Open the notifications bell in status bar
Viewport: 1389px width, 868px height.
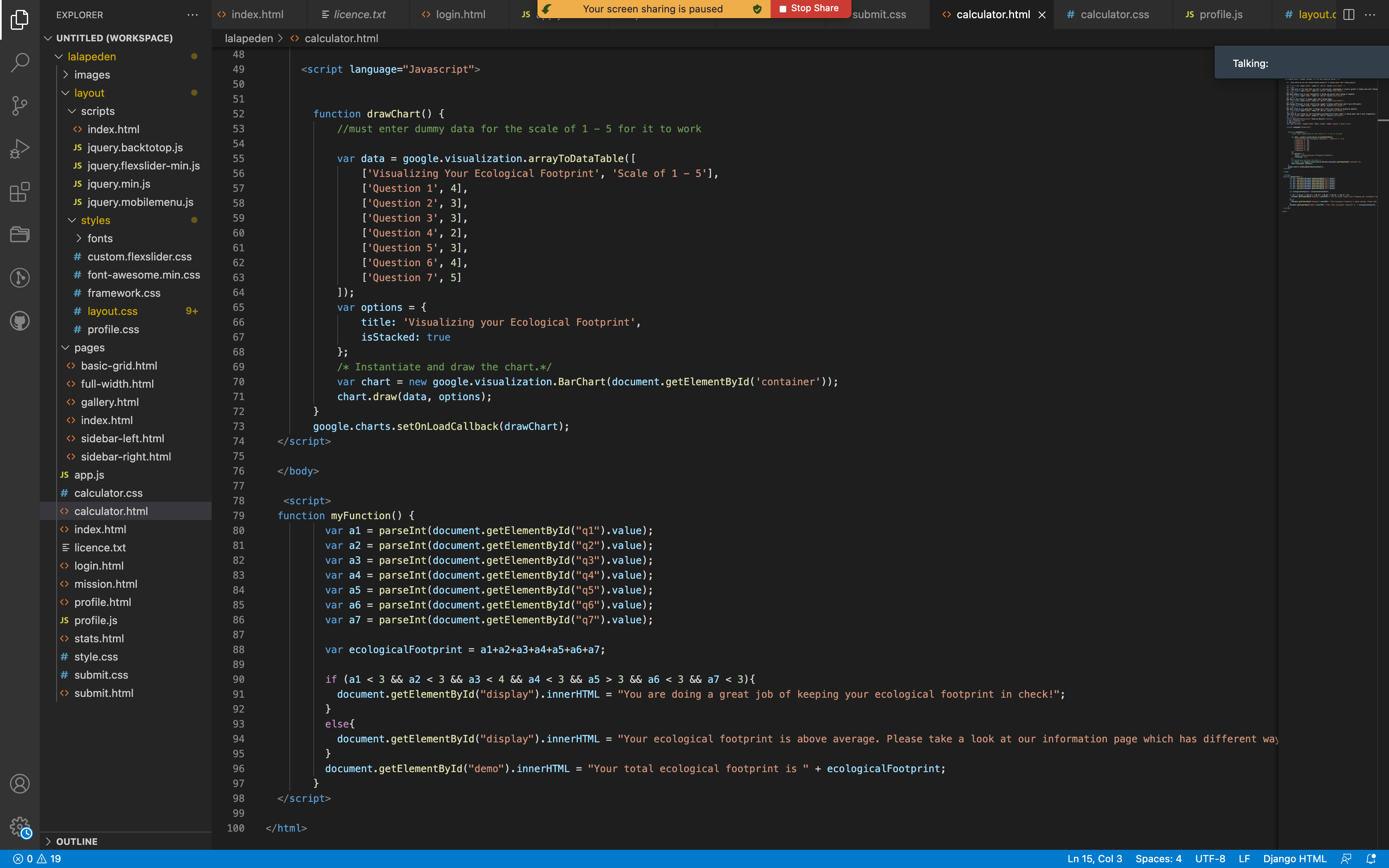coord(1371,859)
